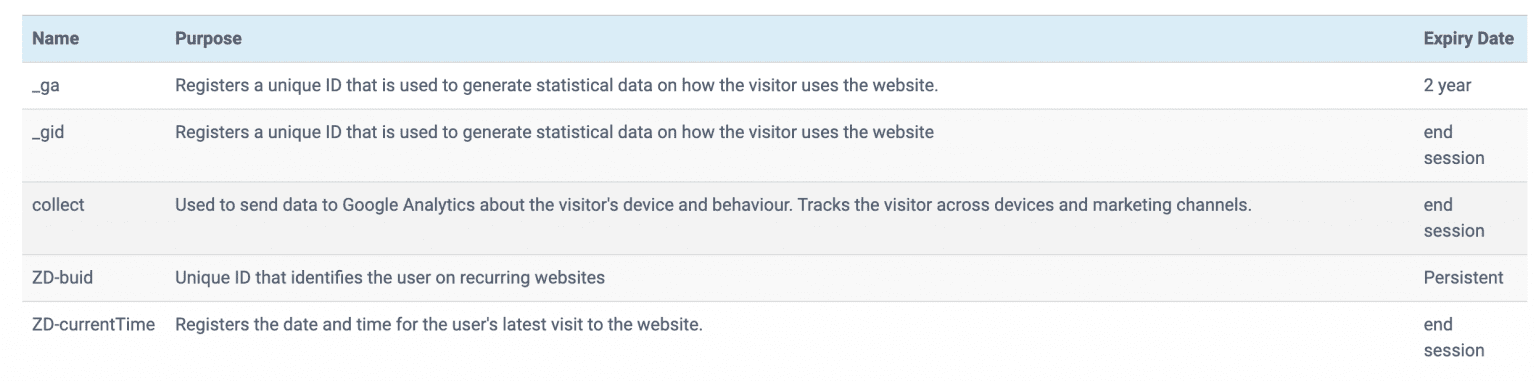1536x381 pixels.
Task: Click the collect 'end session' expiry
Action: click(1454, 218)
